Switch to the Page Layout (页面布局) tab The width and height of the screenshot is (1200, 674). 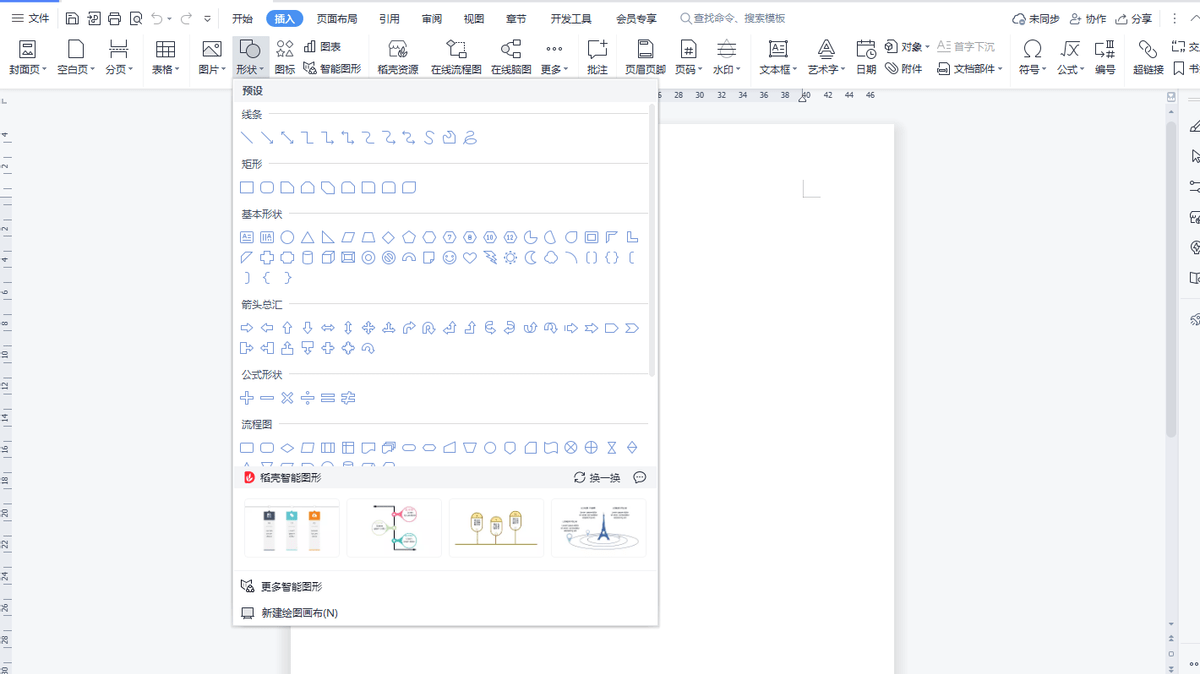point(337,19)
